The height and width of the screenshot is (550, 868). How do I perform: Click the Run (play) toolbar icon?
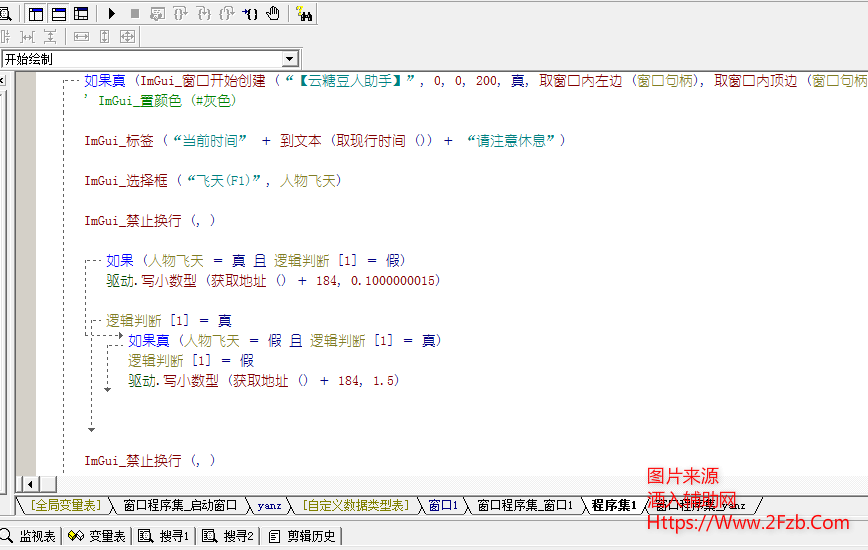click(x=112, y=14)
